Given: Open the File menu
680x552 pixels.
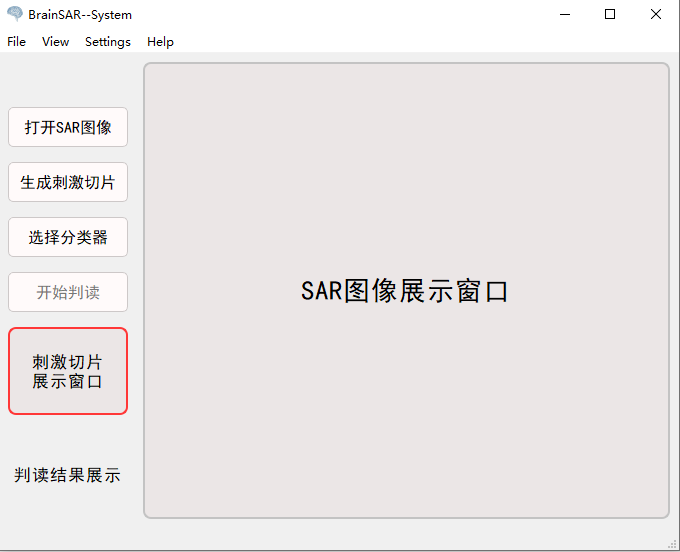Looking at the screenshot, I should click(16, 42).
